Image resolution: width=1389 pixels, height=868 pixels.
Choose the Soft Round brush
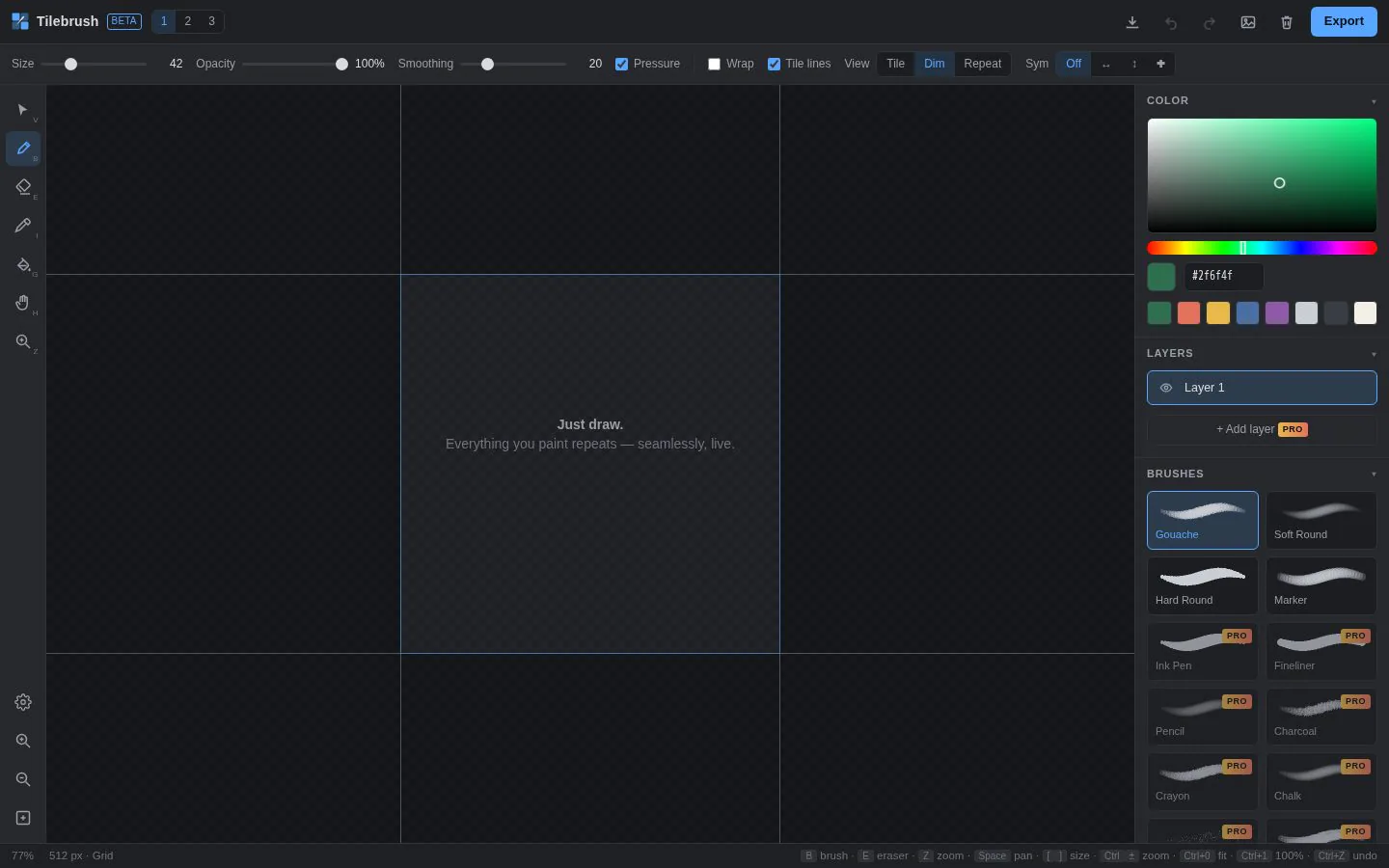(1321, 520)
